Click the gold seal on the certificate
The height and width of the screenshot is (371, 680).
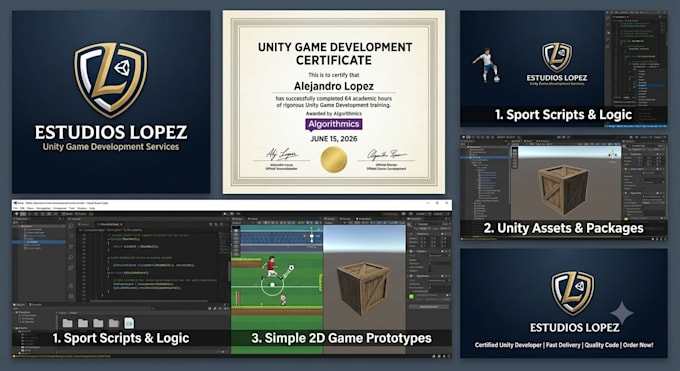333,160
